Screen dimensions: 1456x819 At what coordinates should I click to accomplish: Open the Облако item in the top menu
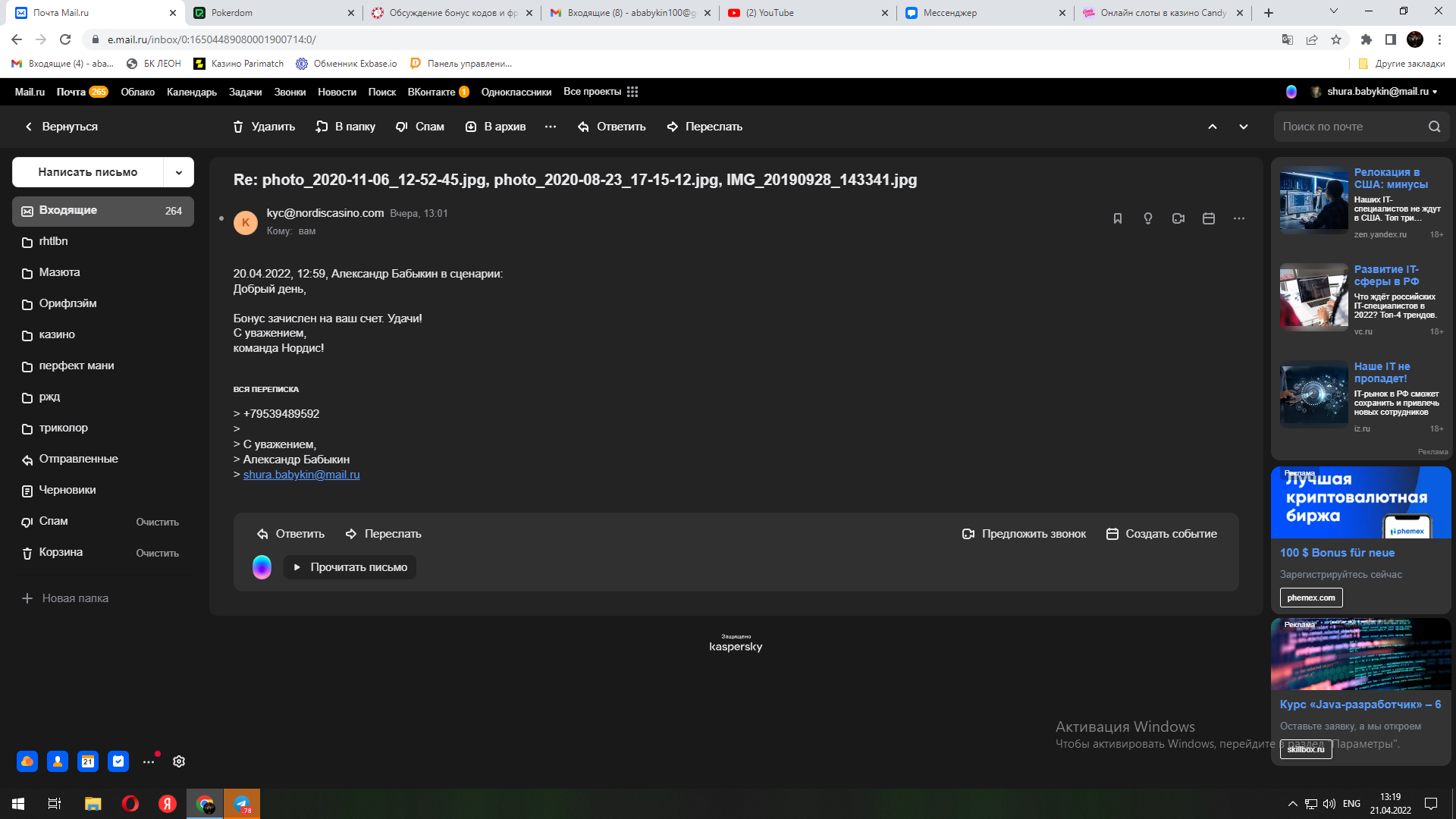137,92
